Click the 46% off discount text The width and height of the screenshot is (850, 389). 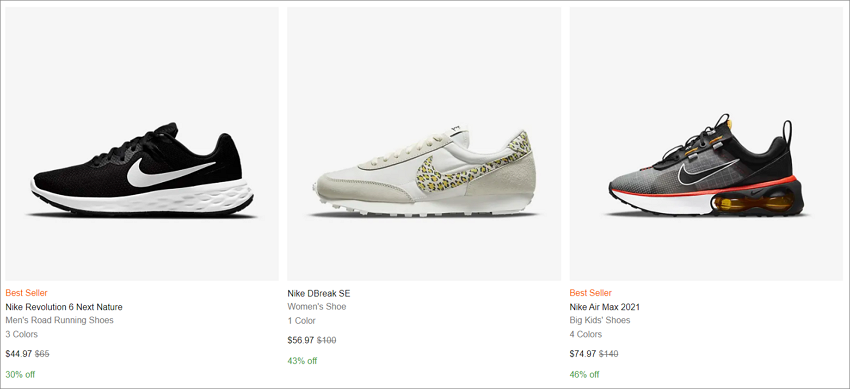[584, 374]
